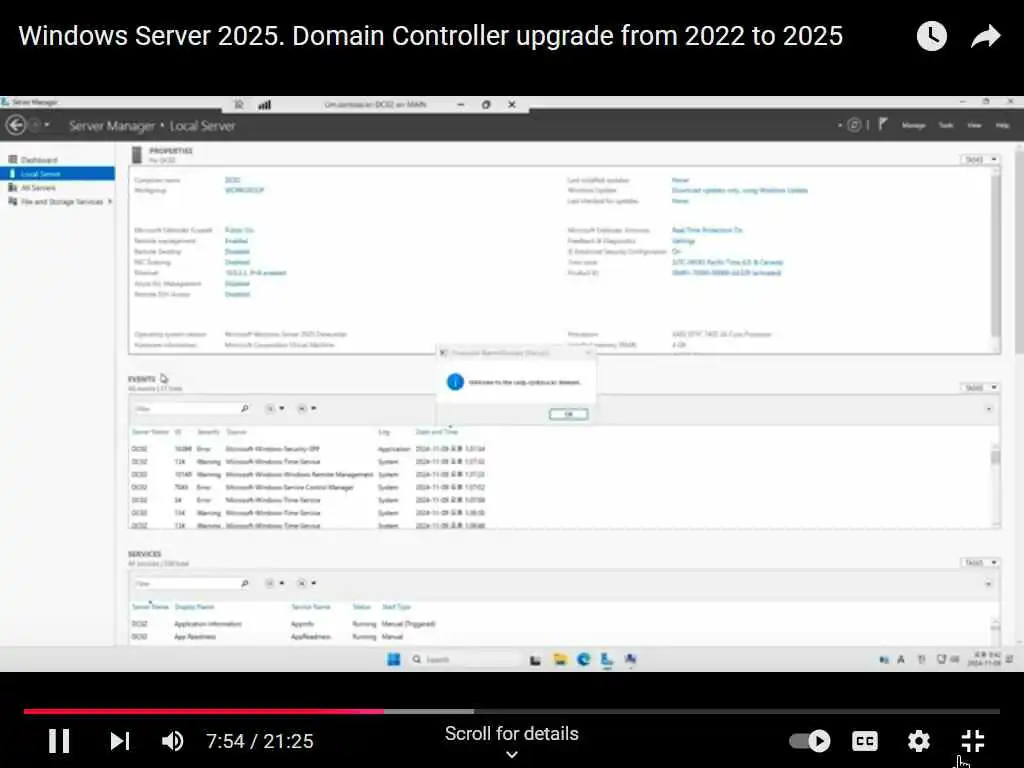The height and width of the screenshot is (768, 1024).
Task: Pause the video playback
Action: 59,741
